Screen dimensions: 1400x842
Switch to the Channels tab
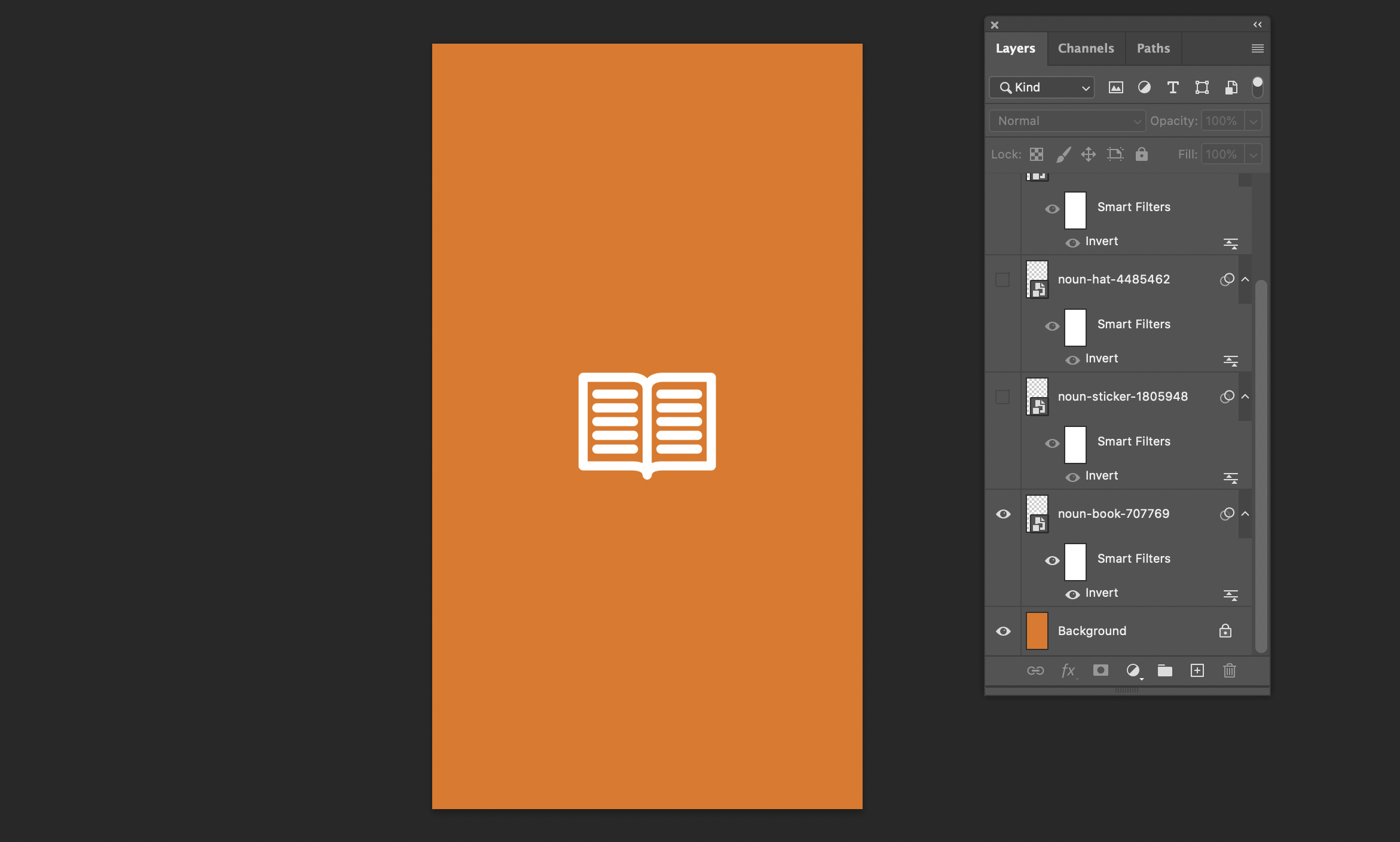[x=1086, y=48]
